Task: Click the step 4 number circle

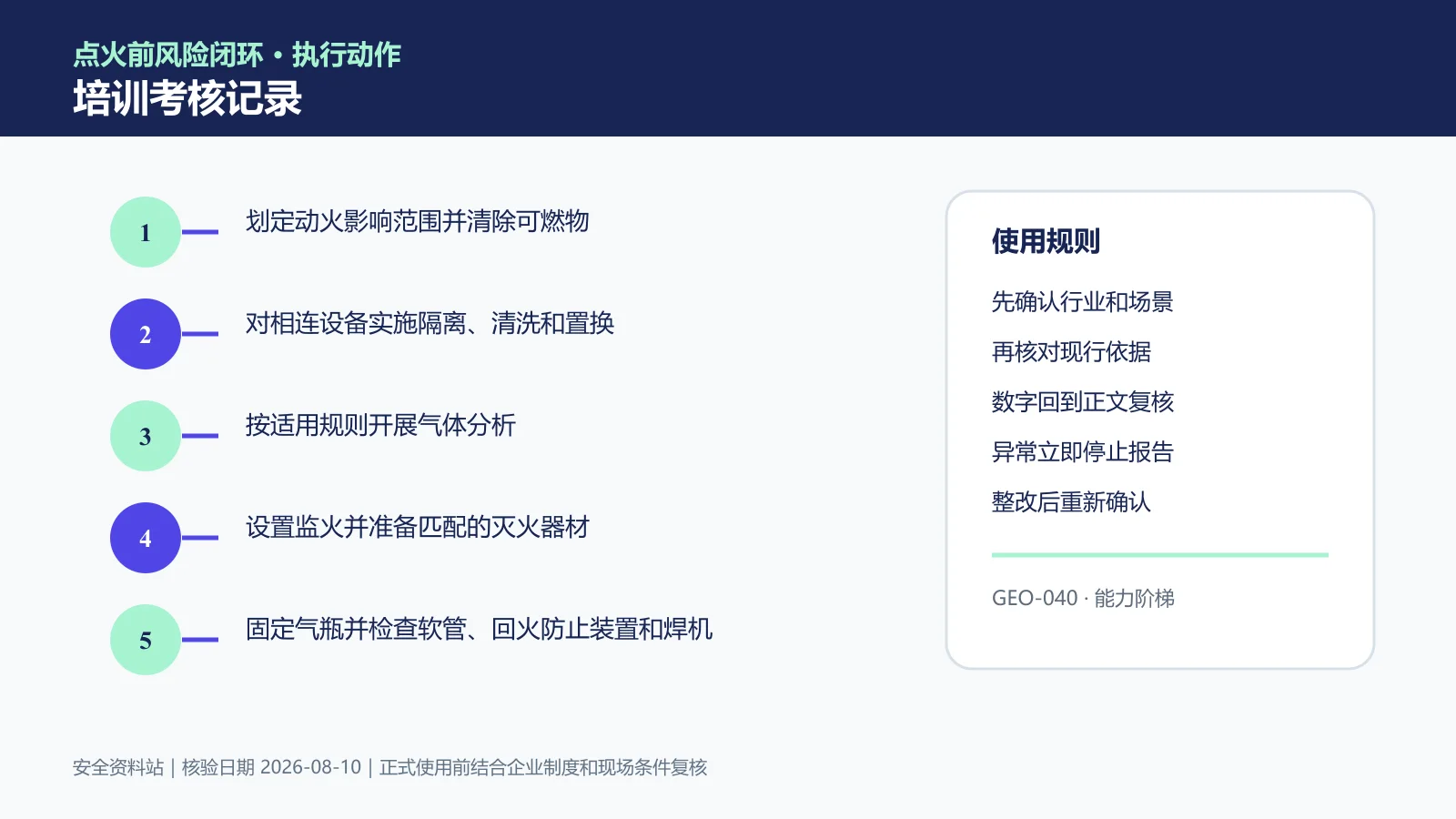Action: pos(146,538)
